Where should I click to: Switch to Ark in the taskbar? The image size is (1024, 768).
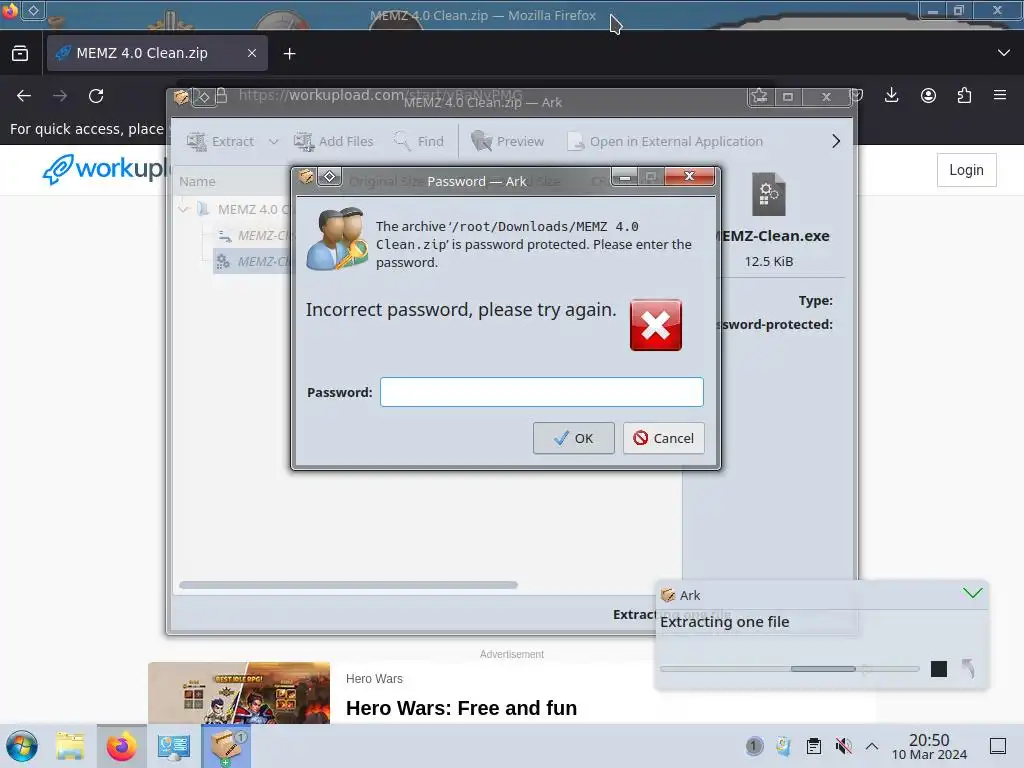tap(226, 746)
